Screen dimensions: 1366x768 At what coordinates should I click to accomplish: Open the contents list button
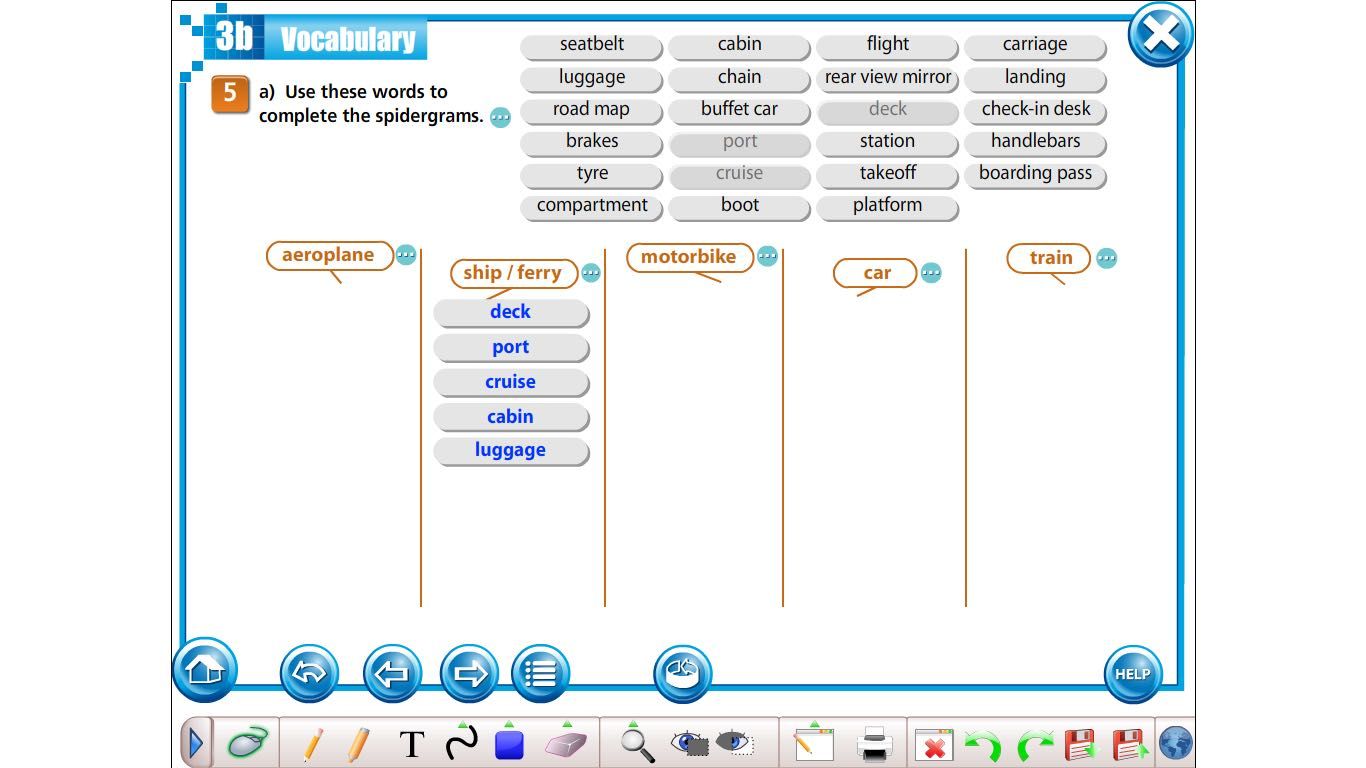pyautogui.click(x=540, y=673)
